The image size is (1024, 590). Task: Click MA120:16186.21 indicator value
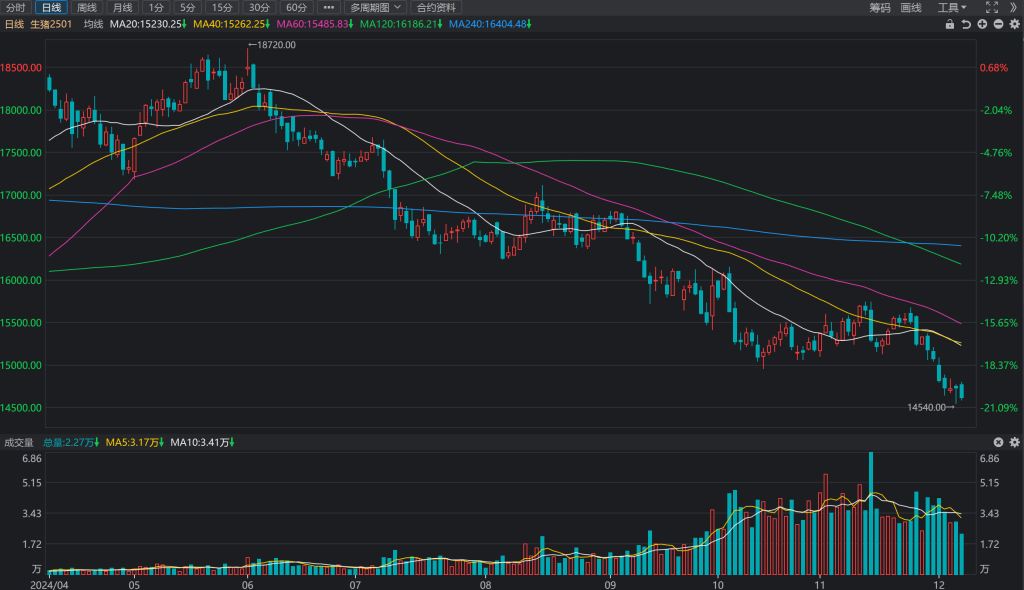pyautogui.click(x=401, y=24)
